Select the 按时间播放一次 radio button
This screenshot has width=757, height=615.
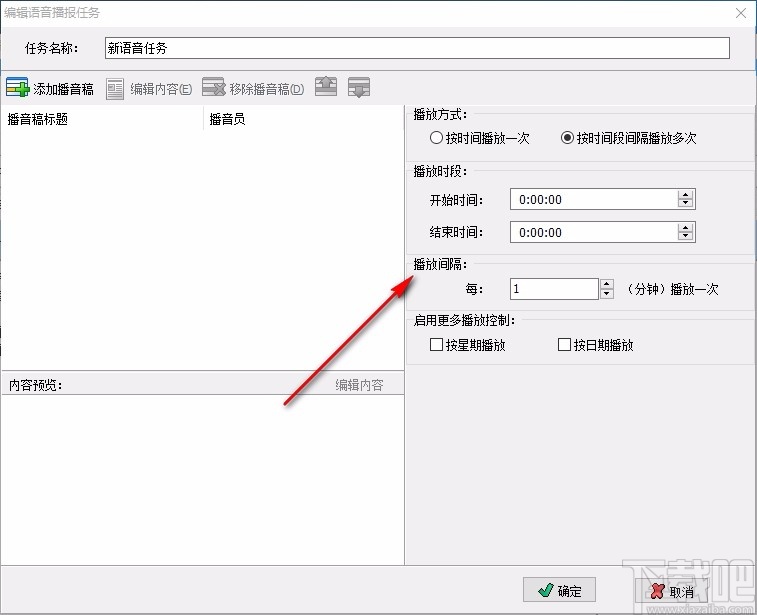pyautogui.click(x=479, y=139)
